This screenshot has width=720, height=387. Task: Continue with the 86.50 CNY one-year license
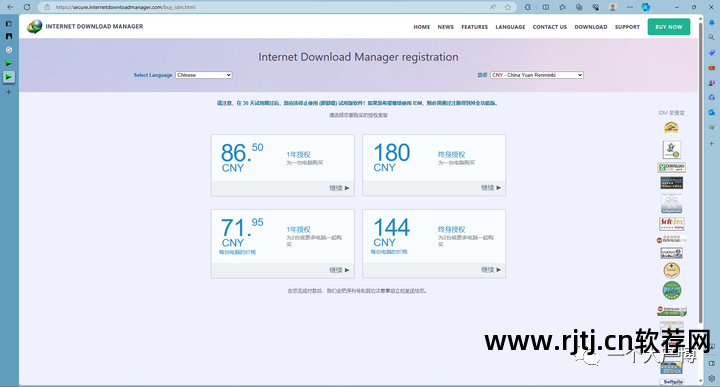coord(339,188)
